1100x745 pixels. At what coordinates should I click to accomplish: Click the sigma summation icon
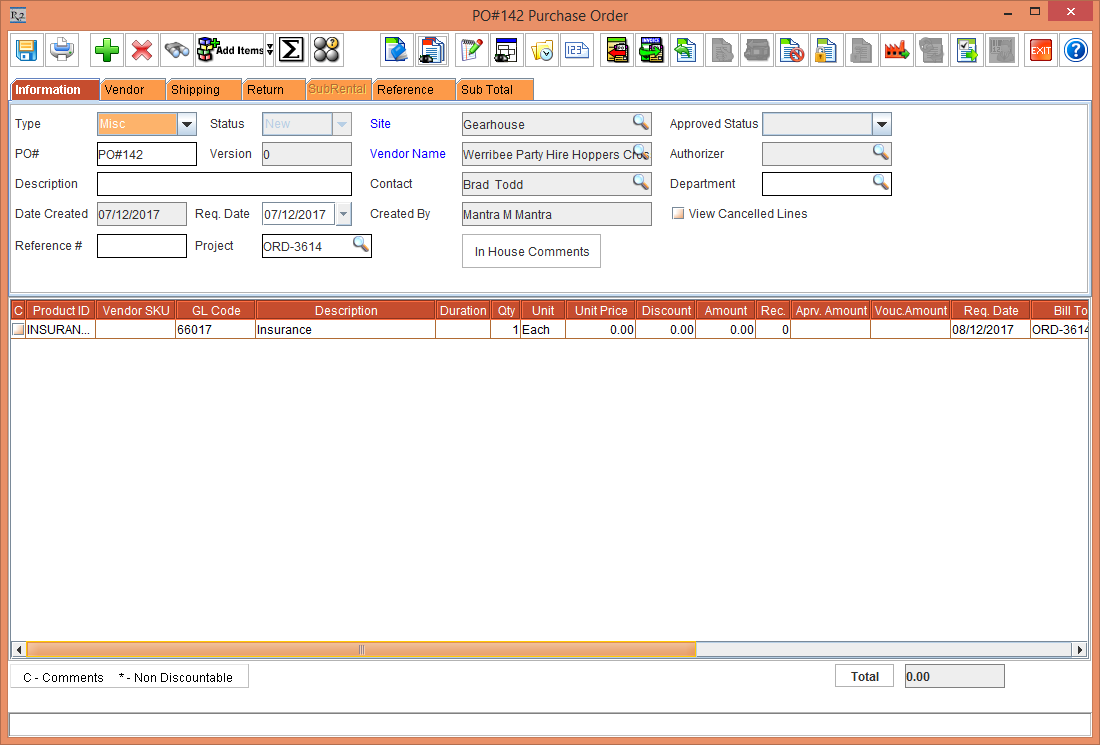click(x=291, y=49)
